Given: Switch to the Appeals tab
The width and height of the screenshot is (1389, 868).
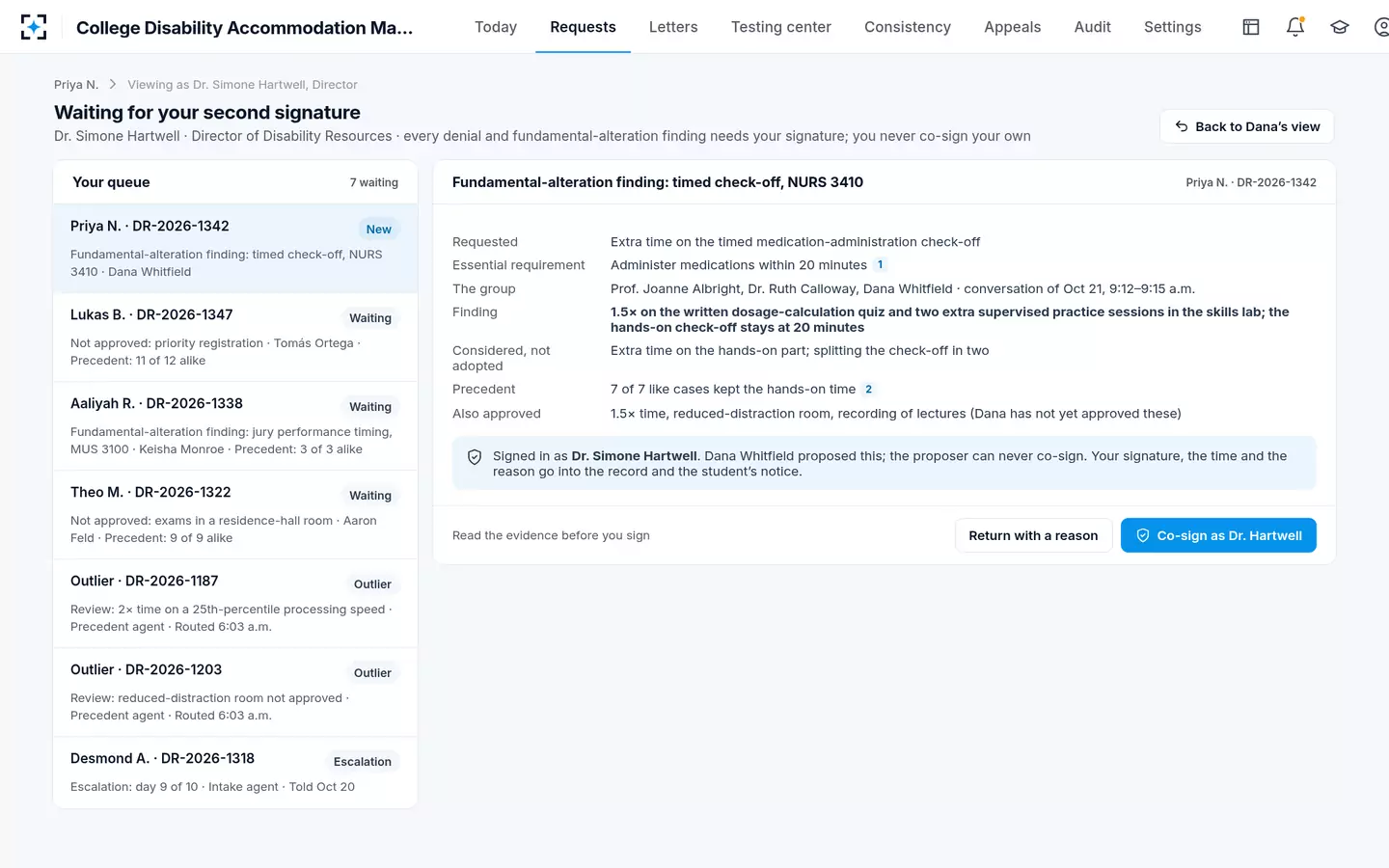Looking at the screenshot, I should coord(1013,27).
